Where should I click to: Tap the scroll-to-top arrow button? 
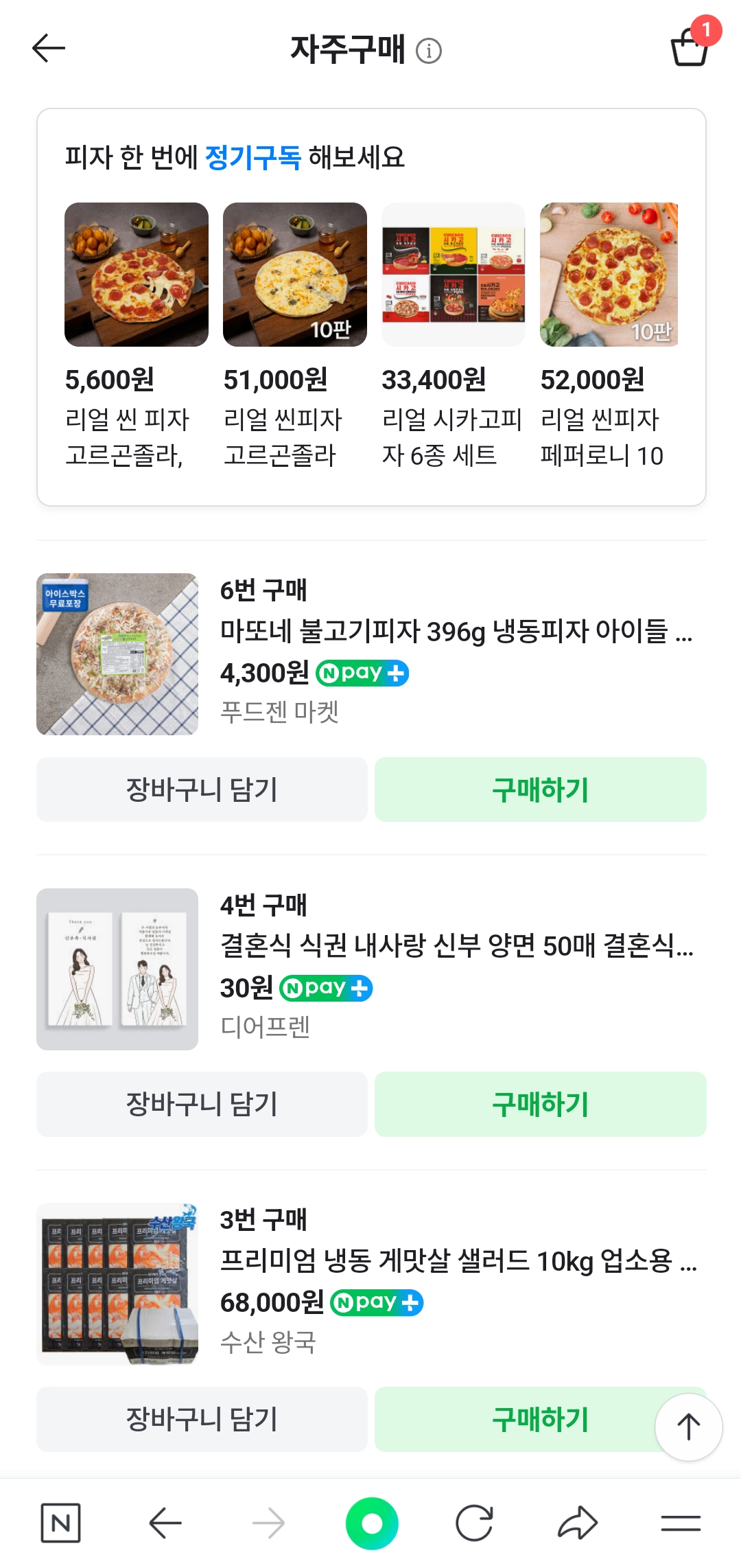[688, 1427]
